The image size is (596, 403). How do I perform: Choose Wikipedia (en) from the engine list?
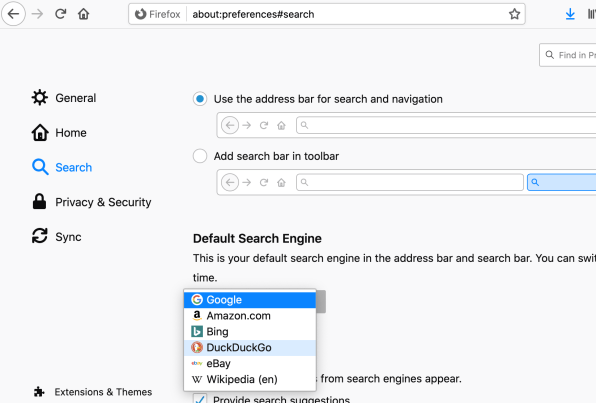[250, 379]
